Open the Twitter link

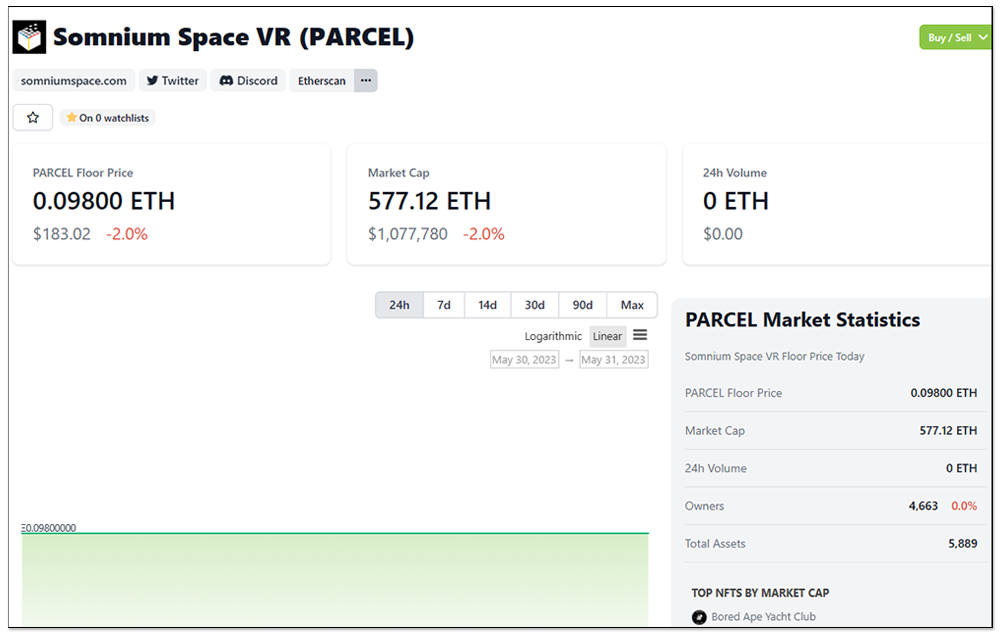173,80
